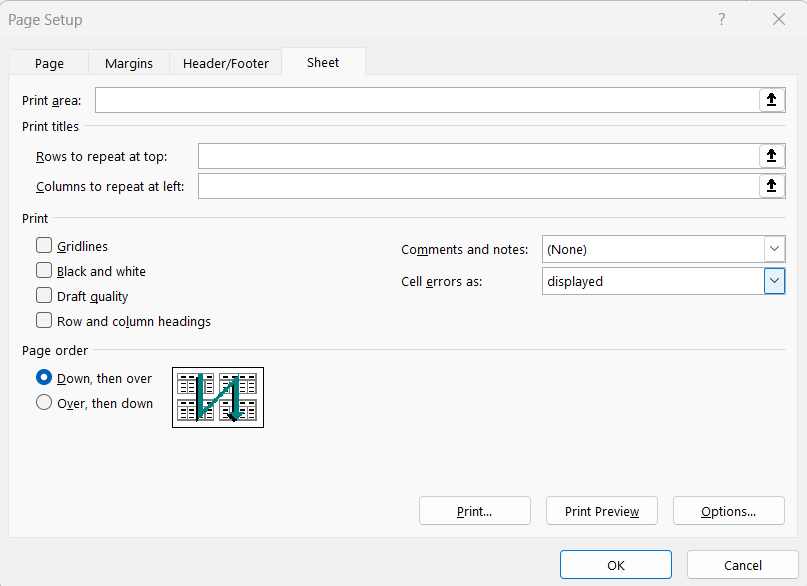This screenshot has height=586, width=807.
Task: Go to the Header/Footer tab
Action: tap(225, 63)
